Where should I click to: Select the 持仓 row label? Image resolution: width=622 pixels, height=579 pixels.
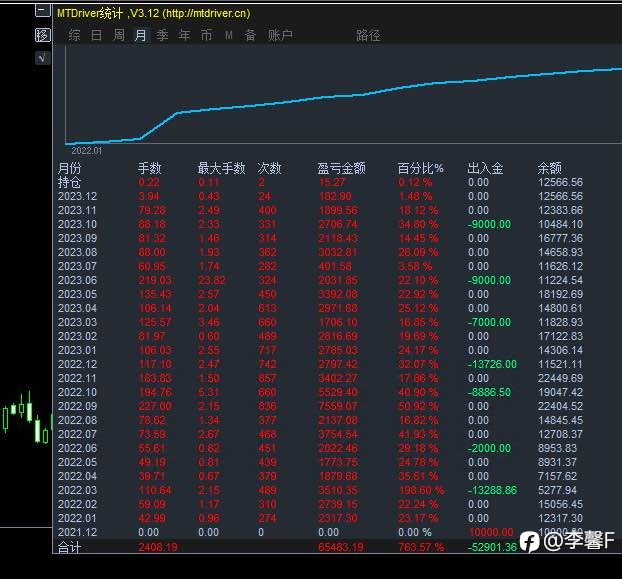[69, 182]
